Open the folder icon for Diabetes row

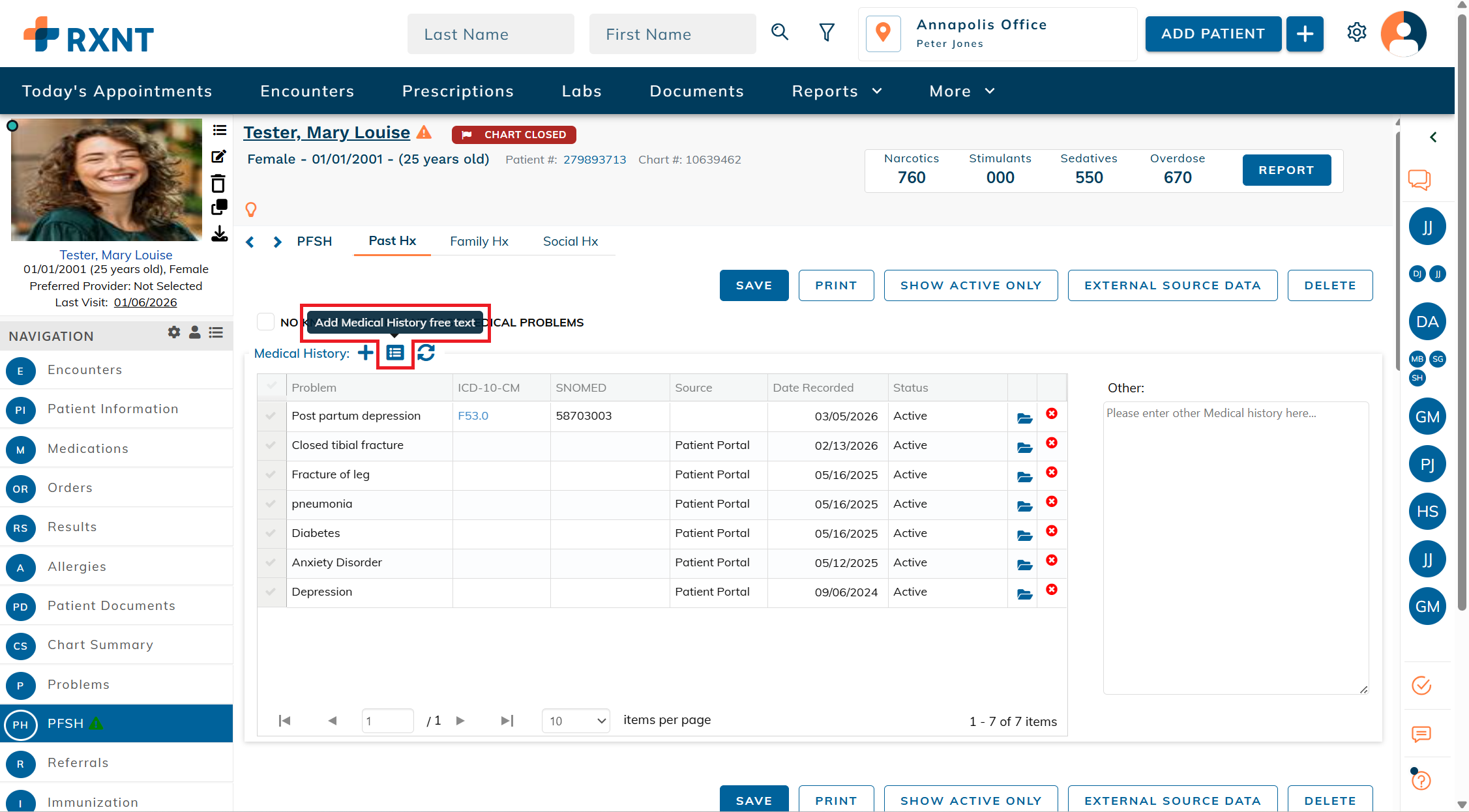pos(1024,535)
